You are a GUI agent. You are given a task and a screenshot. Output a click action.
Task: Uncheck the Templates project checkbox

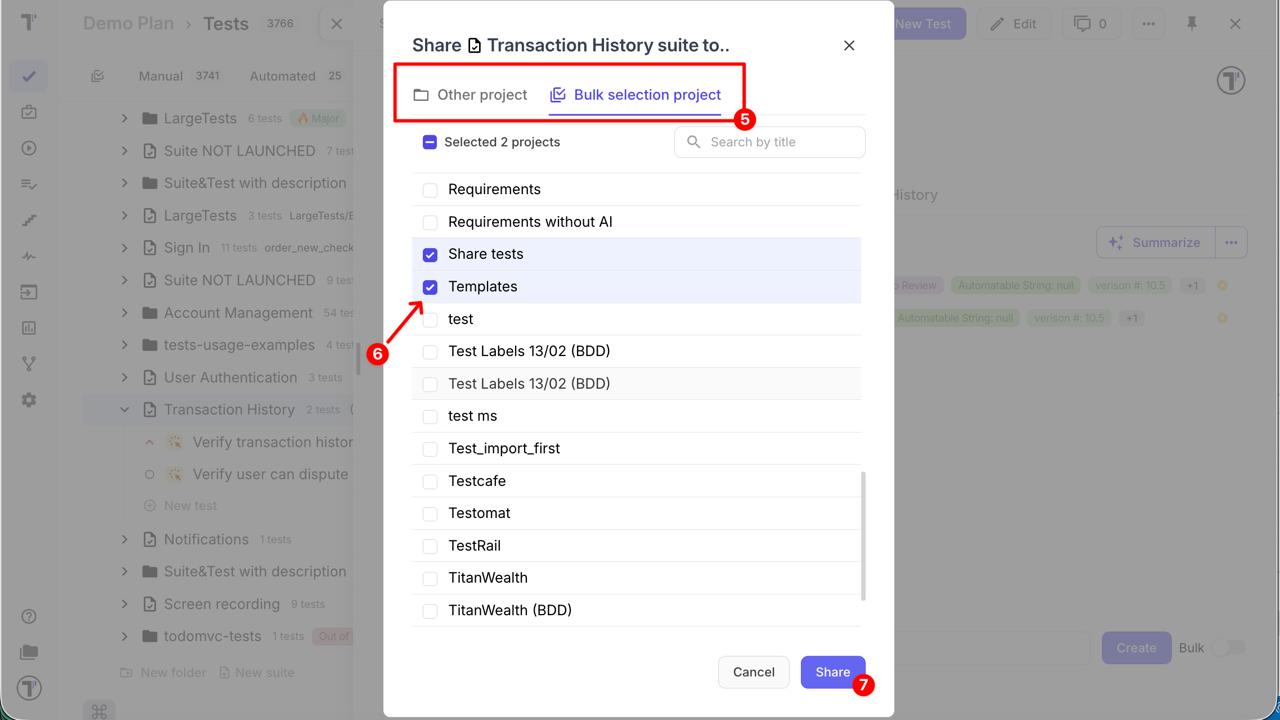pyautogui.click(x=430, y=287)
